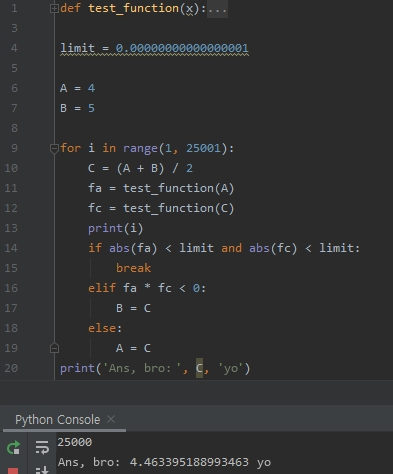Expand the folded ellipsis after test_function(x):

pyautogui.click(x=217, y=9)
